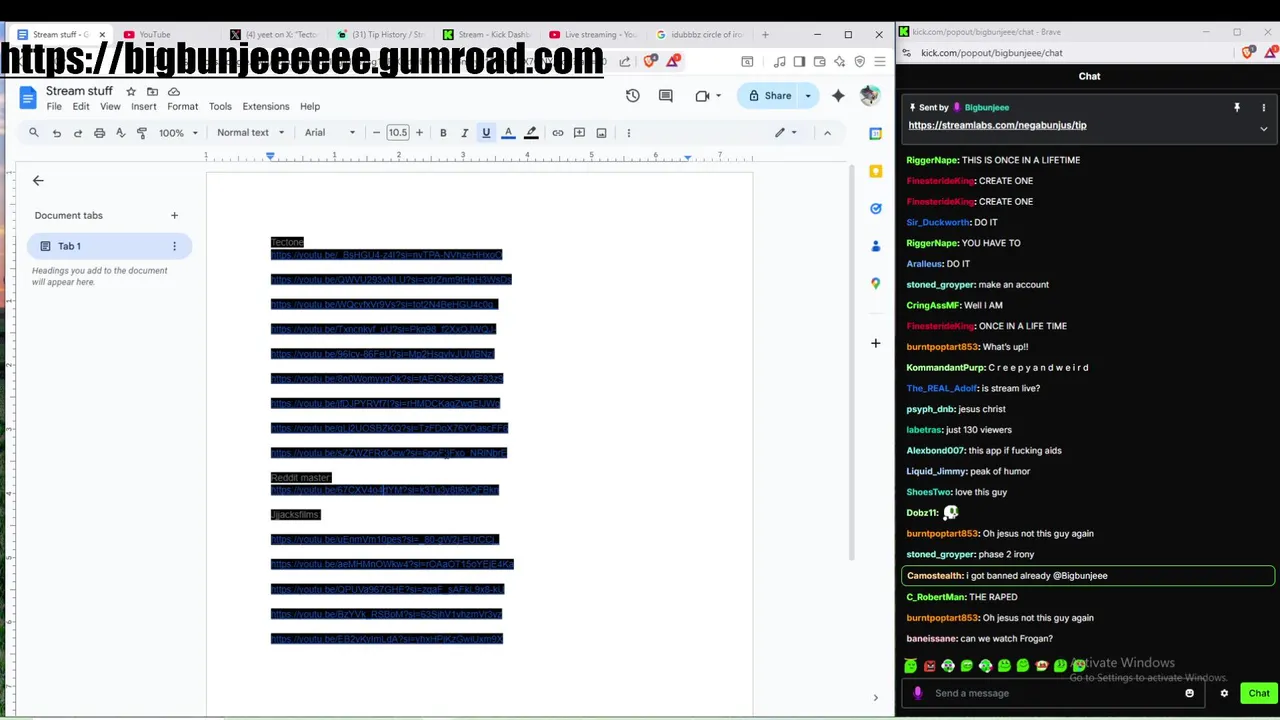This screenshot has height=720, width=1280.
Task: Undo the last edit in Docs
Action: pos(56,133)
